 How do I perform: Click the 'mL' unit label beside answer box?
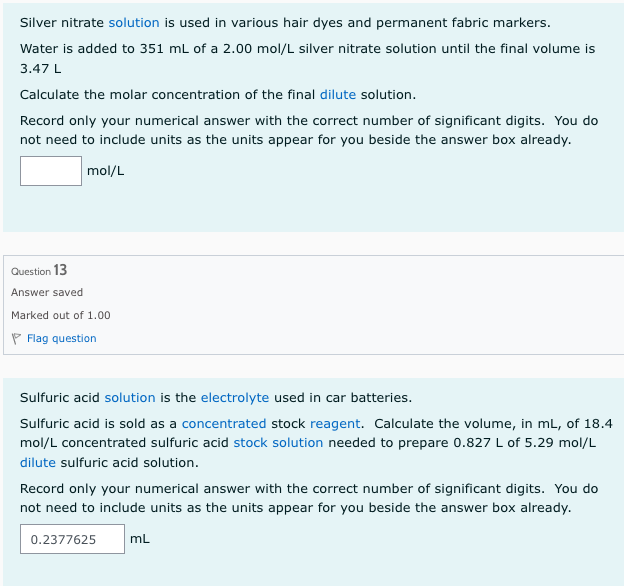pyautogui.click(x=140, y=539)
